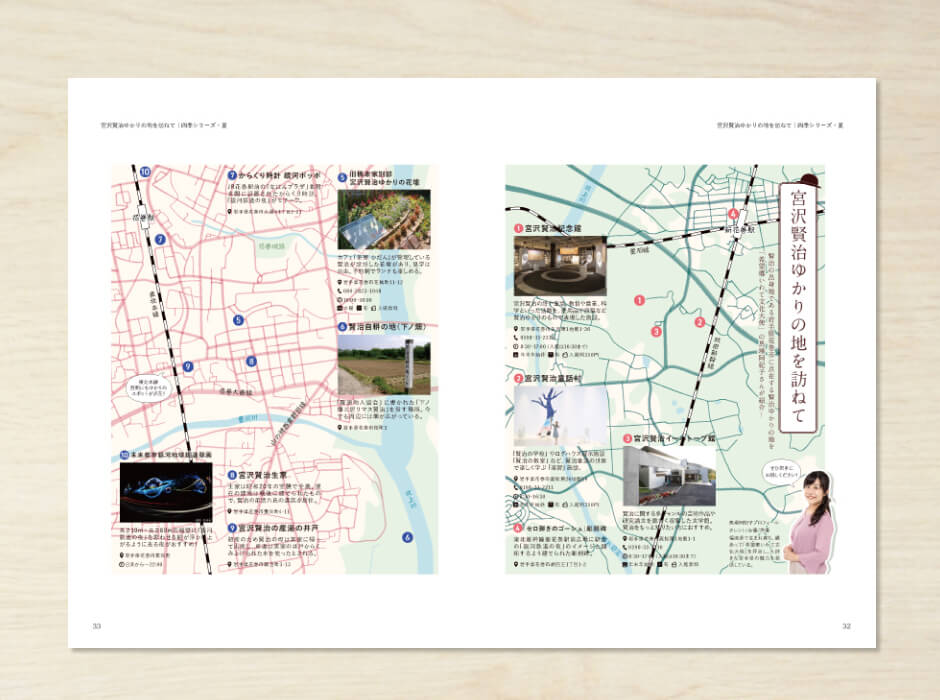The image size is (940, 700).
Task: Click pink map marker 1 on the green map
Action: pyautogui.click(x=639, y=299)
